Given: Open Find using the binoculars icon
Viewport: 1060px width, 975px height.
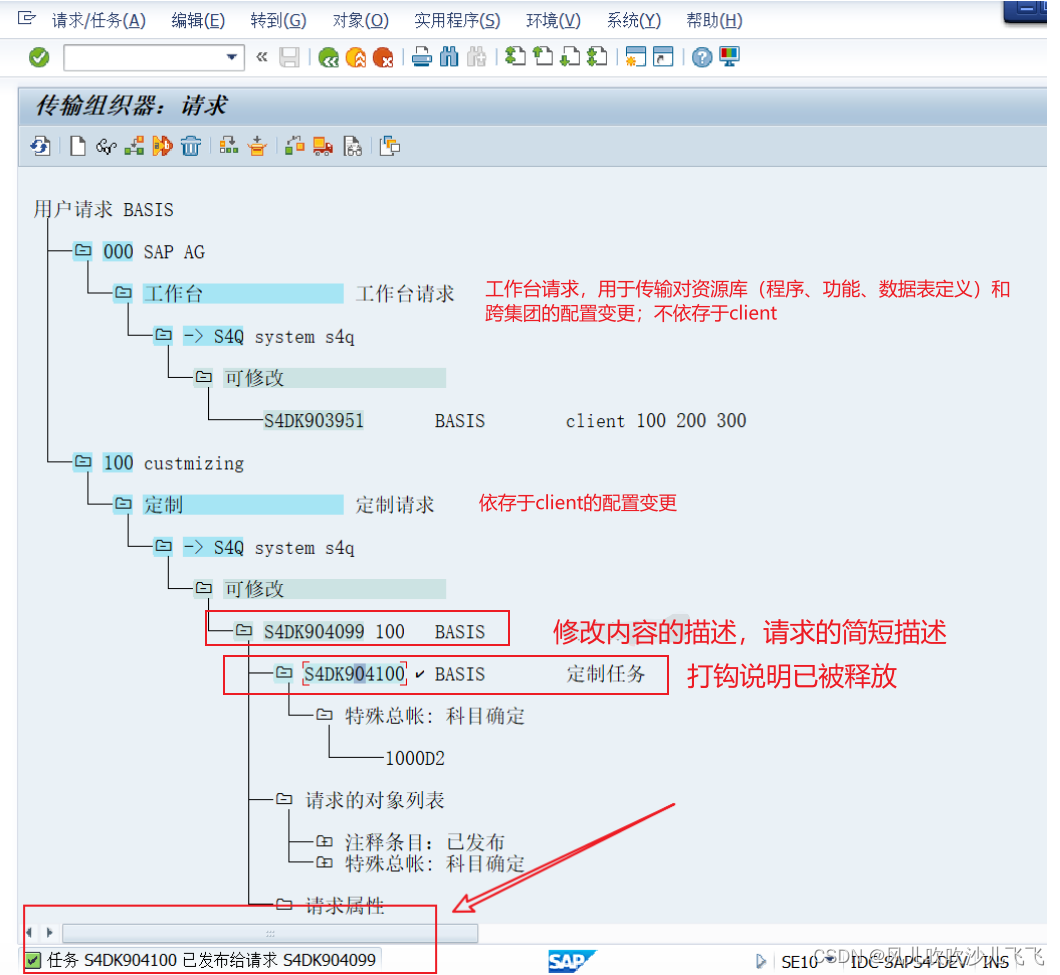Looking at the screenshot, I should point(448,57).
